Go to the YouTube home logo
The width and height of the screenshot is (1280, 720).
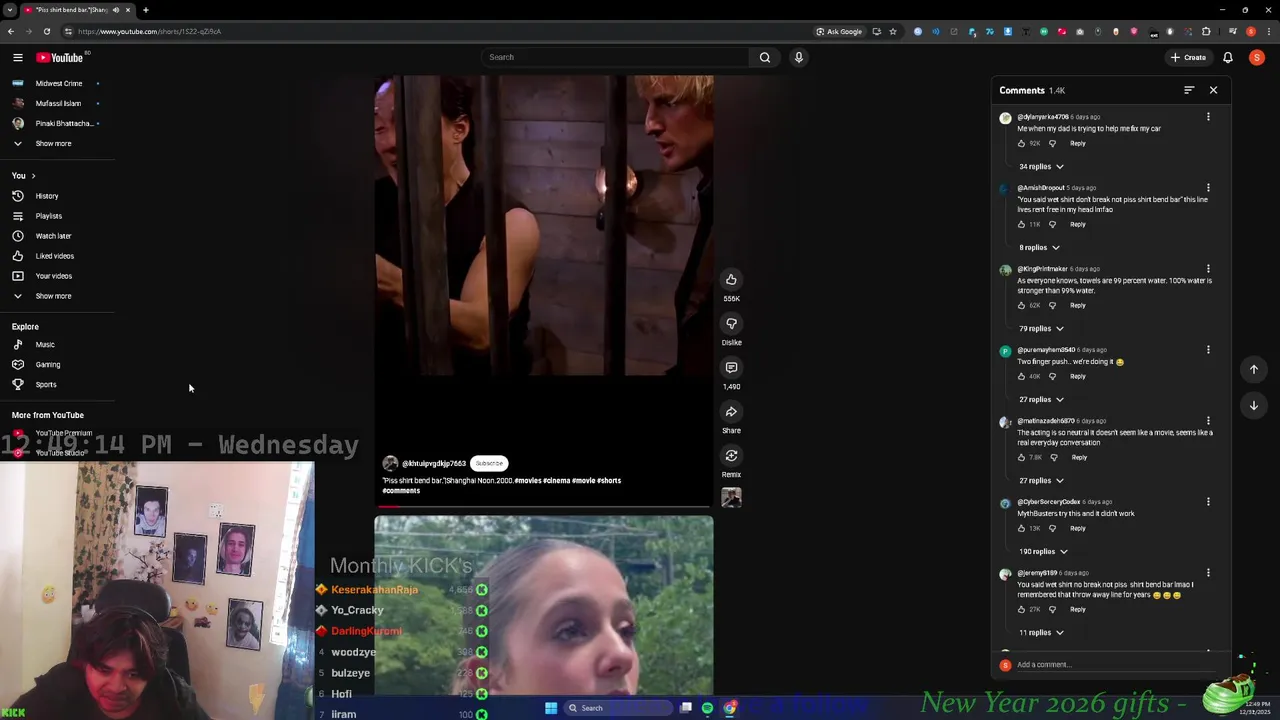pyautogui.click(x=60, y=57)
